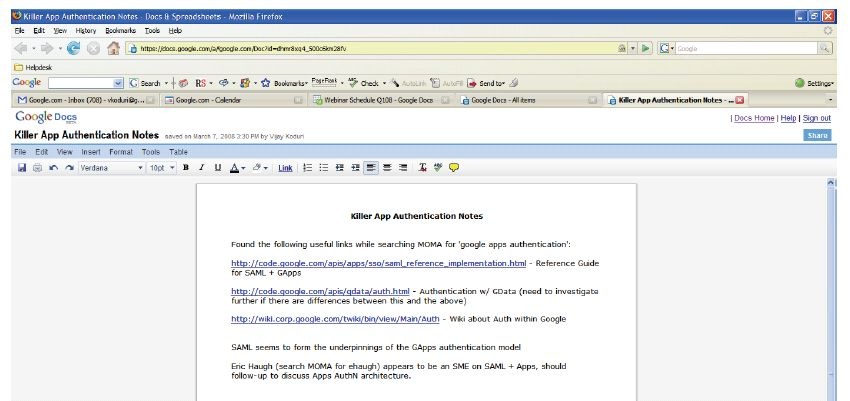Remove formatting with the clear format icon
The height and width of the screenshot is (401, 850).
pyautogui.click(x=422, y=168)
